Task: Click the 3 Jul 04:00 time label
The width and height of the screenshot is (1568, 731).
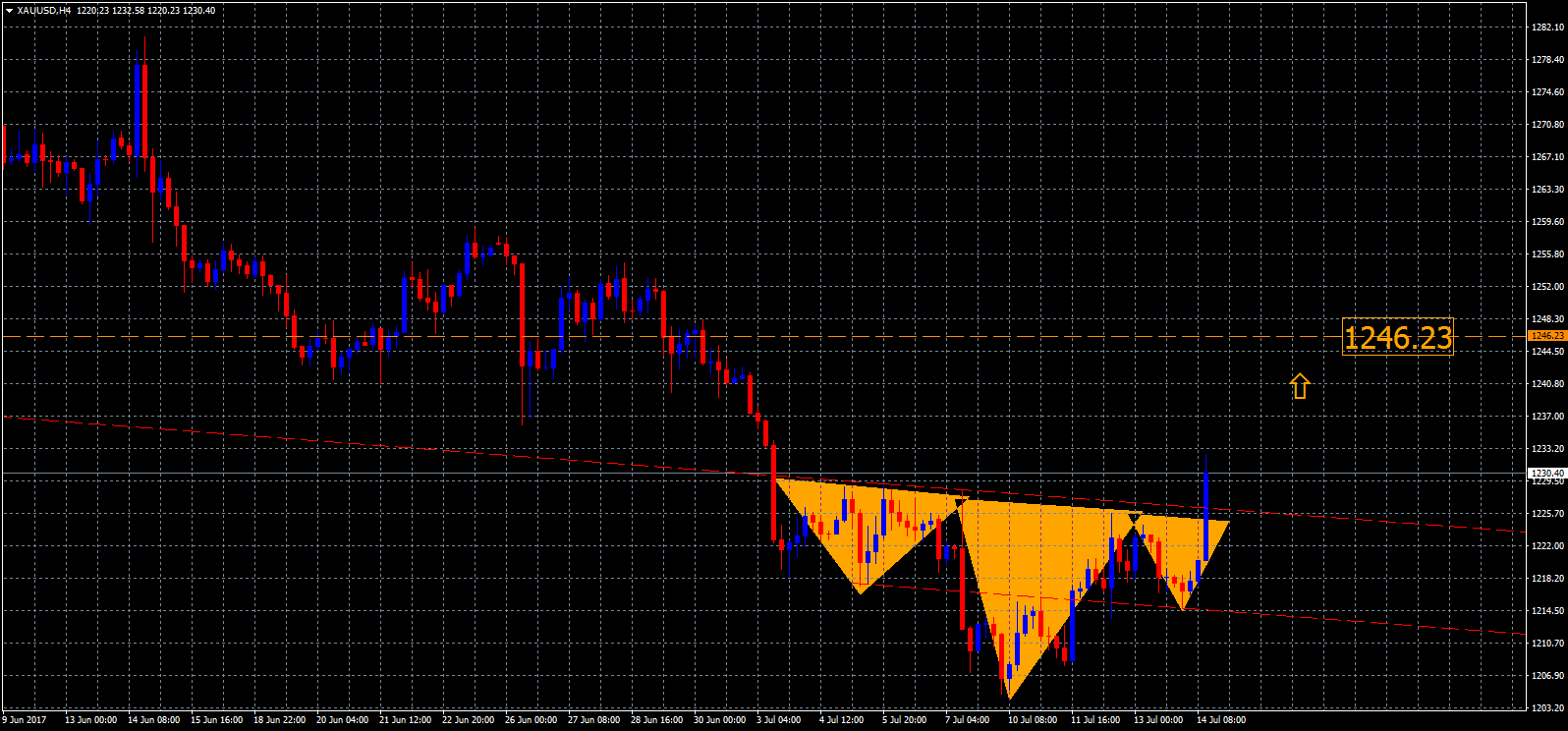Action: click(x=778, y=720)
